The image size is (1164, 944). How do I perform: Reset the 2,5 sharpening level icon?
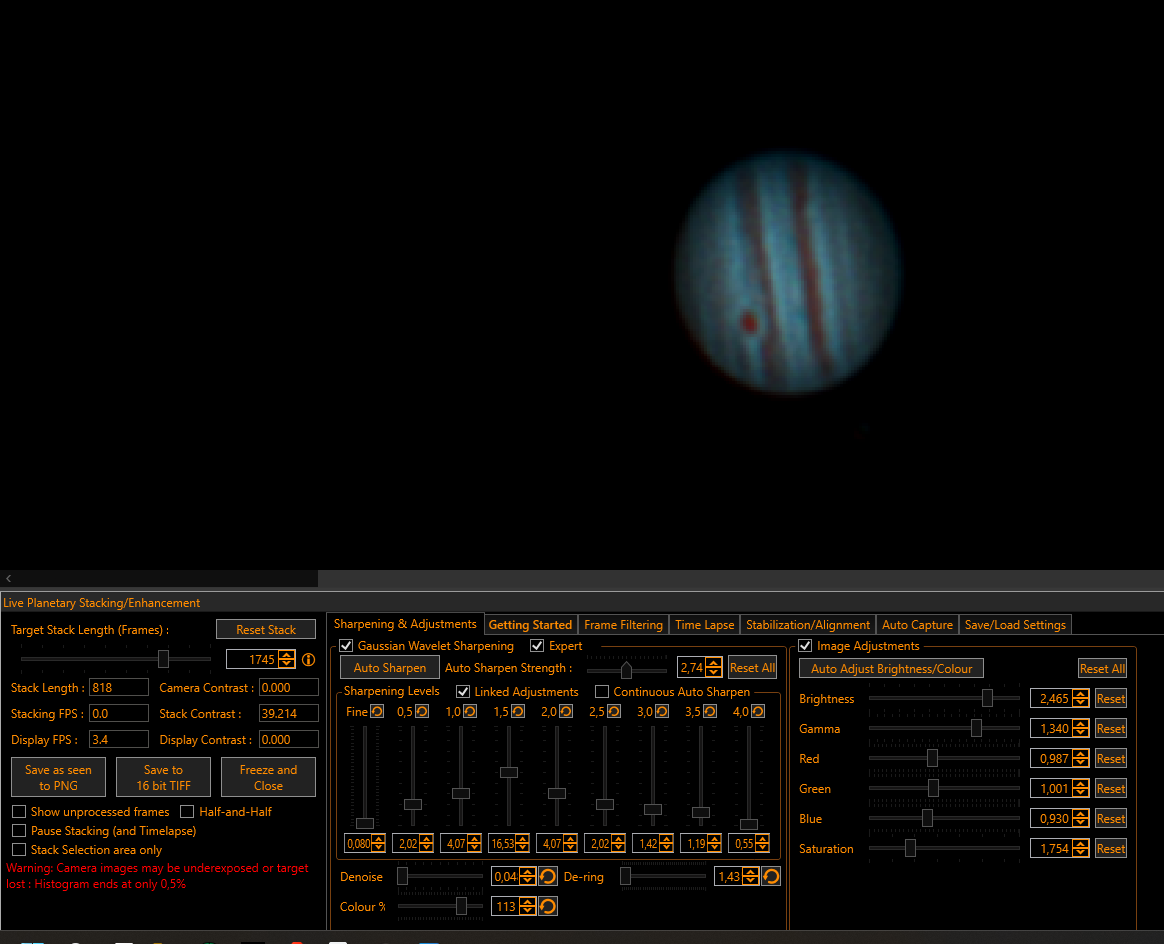point(614,712)
